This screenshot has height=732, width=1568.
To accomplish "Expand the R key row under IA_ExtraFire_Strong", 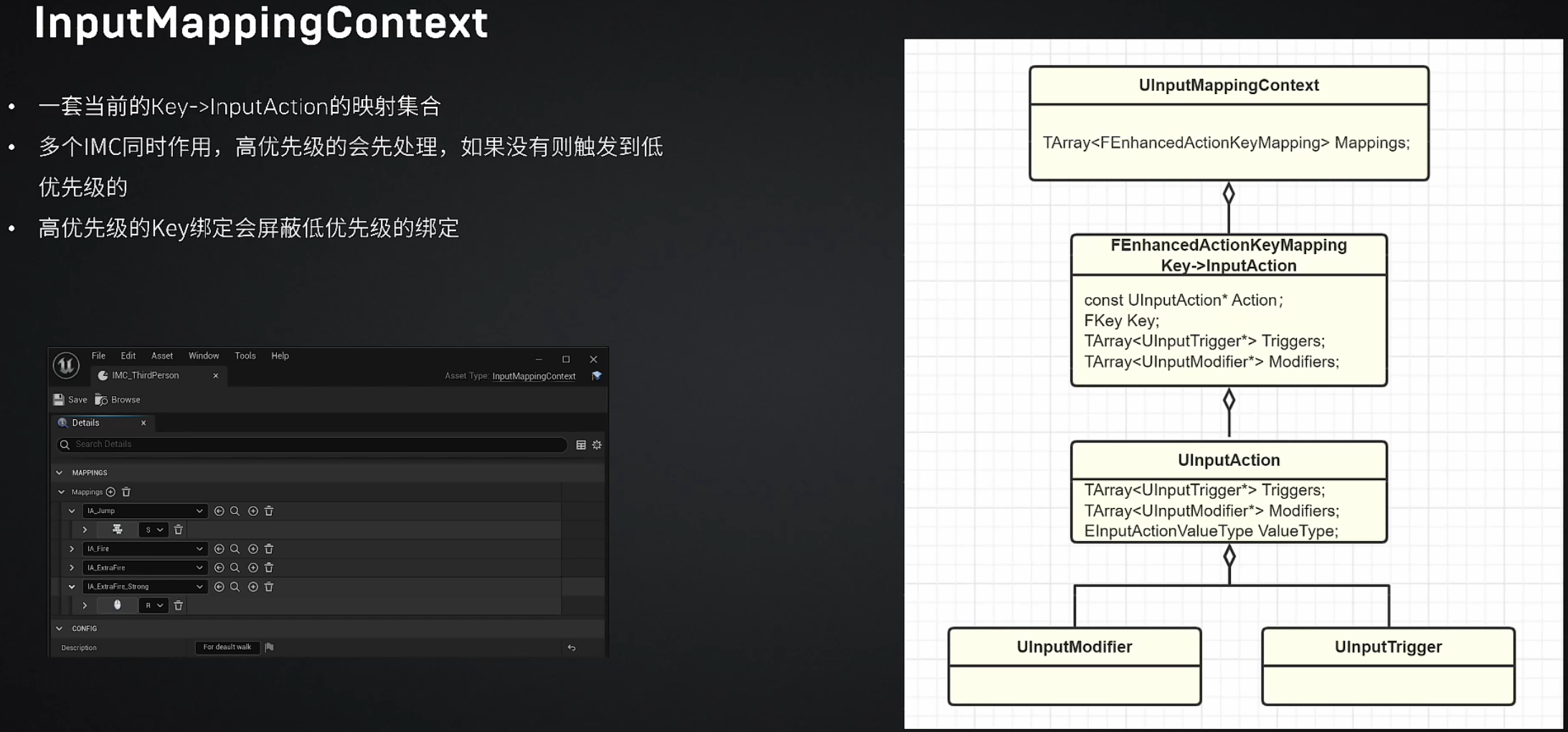I will click(x=85, y=606).
